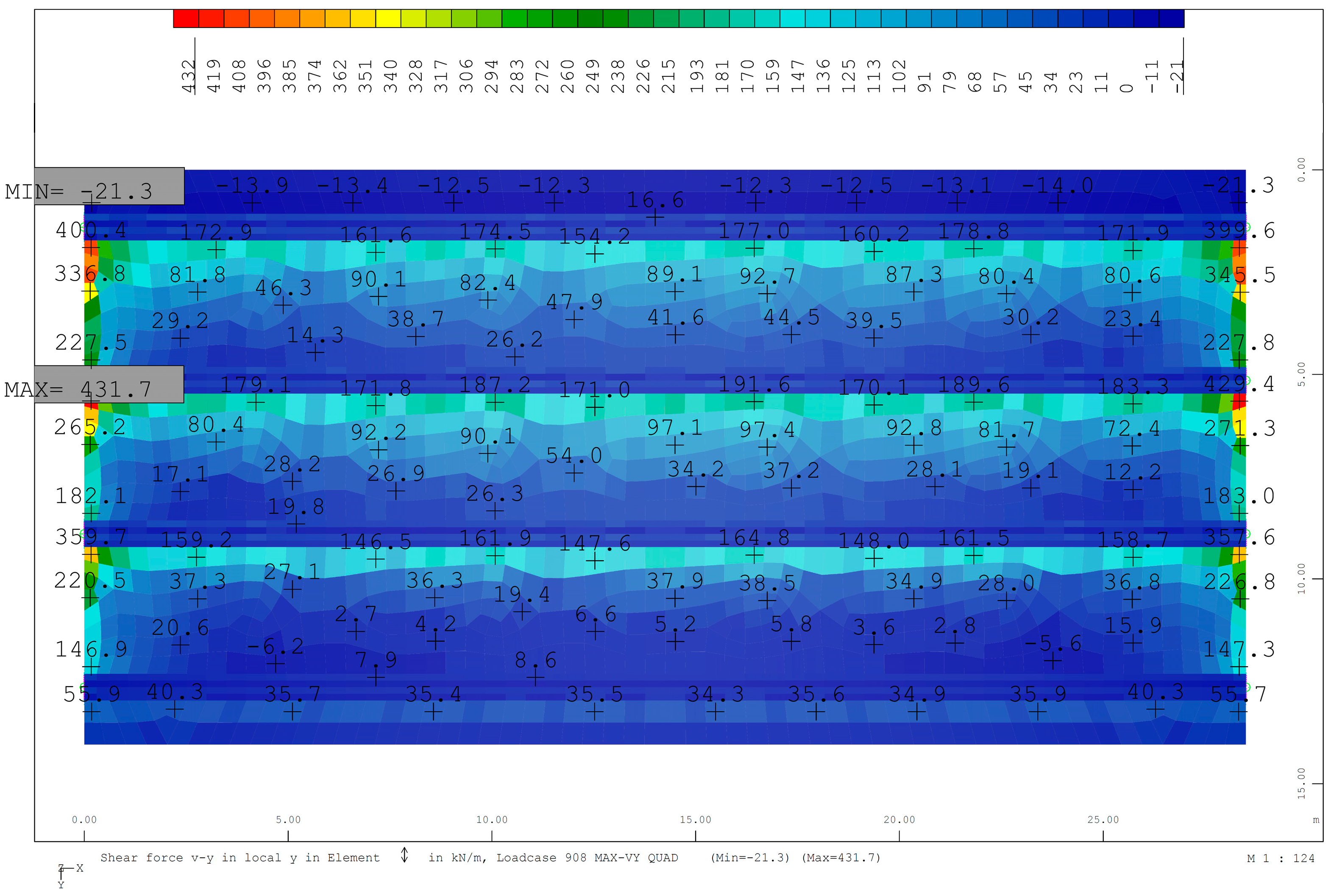Image resolution: width=1331 pixels, height=896 pixels.
Task: Click the caption text Loadcase 908 MAX-VY QUAD
Action: (587, 858)
